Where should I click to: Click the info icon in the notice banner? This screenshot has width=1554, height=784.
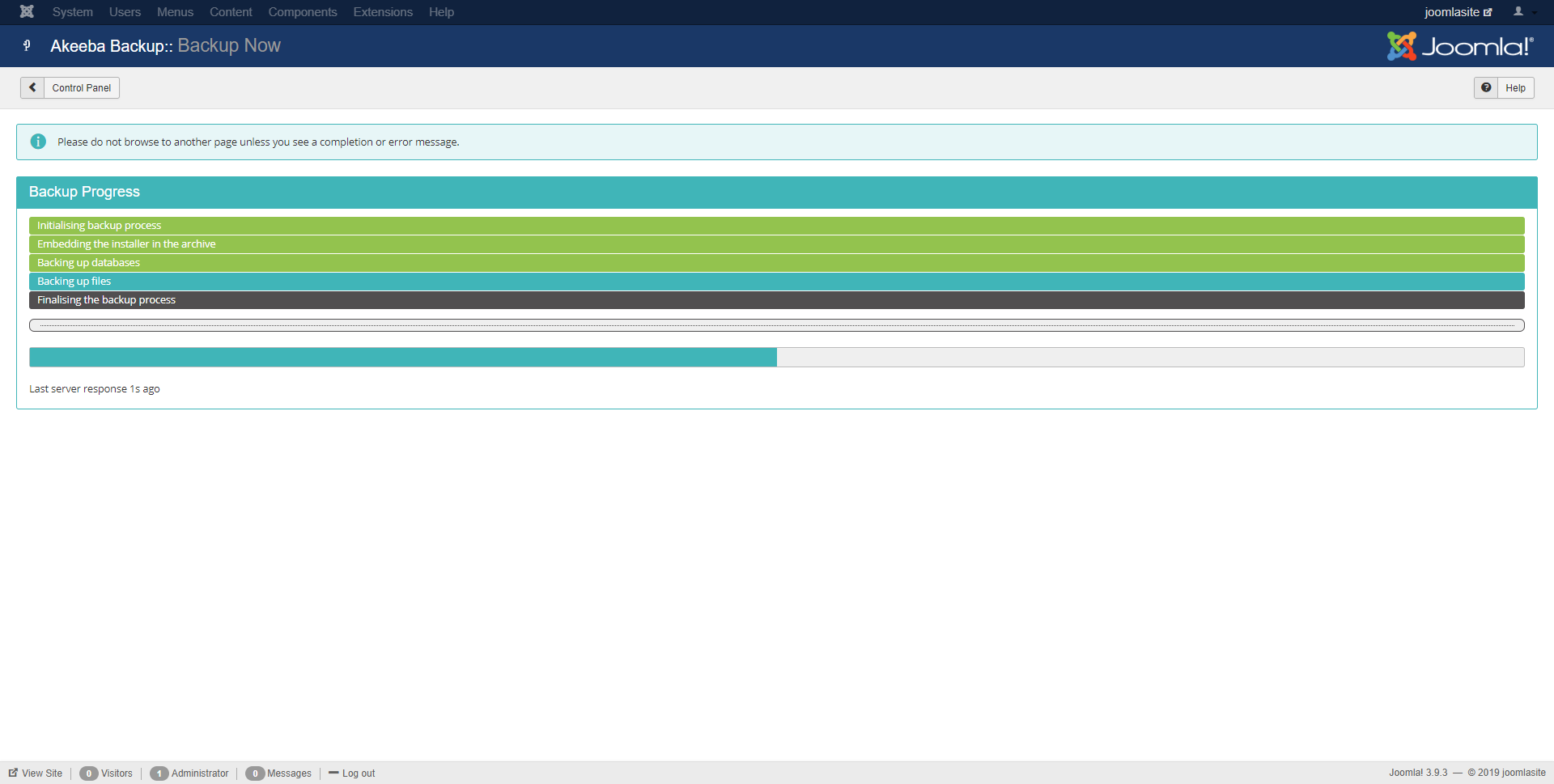click(38, 142)
